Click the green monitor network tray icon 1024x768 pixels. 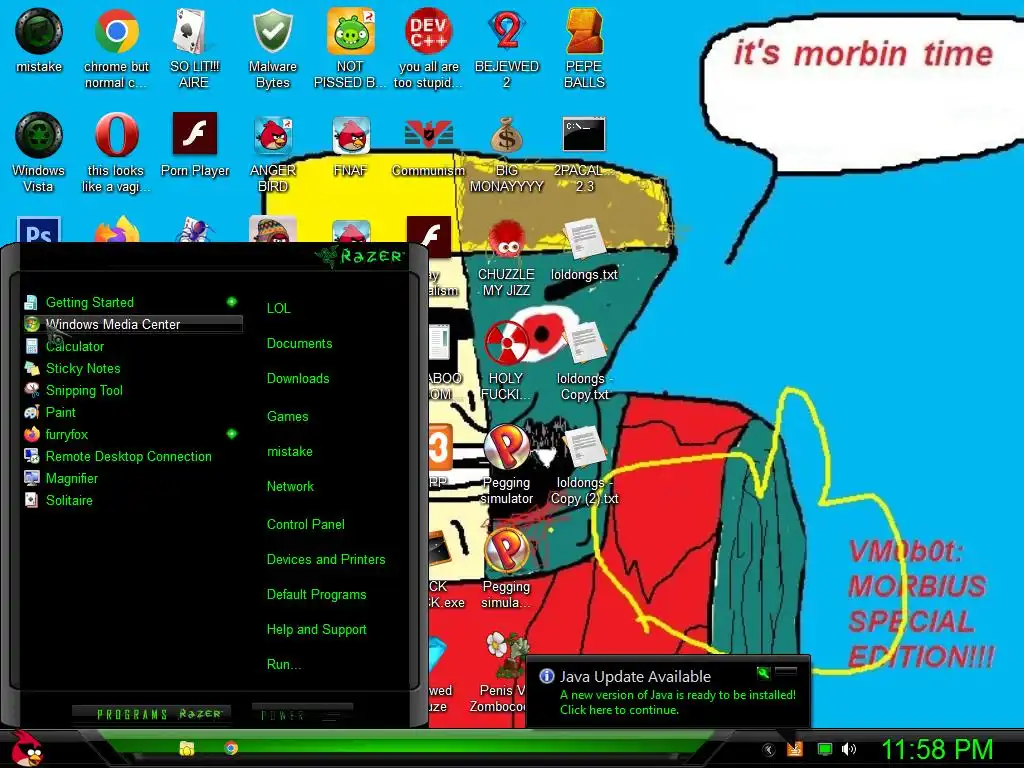(x=825, y=749)
